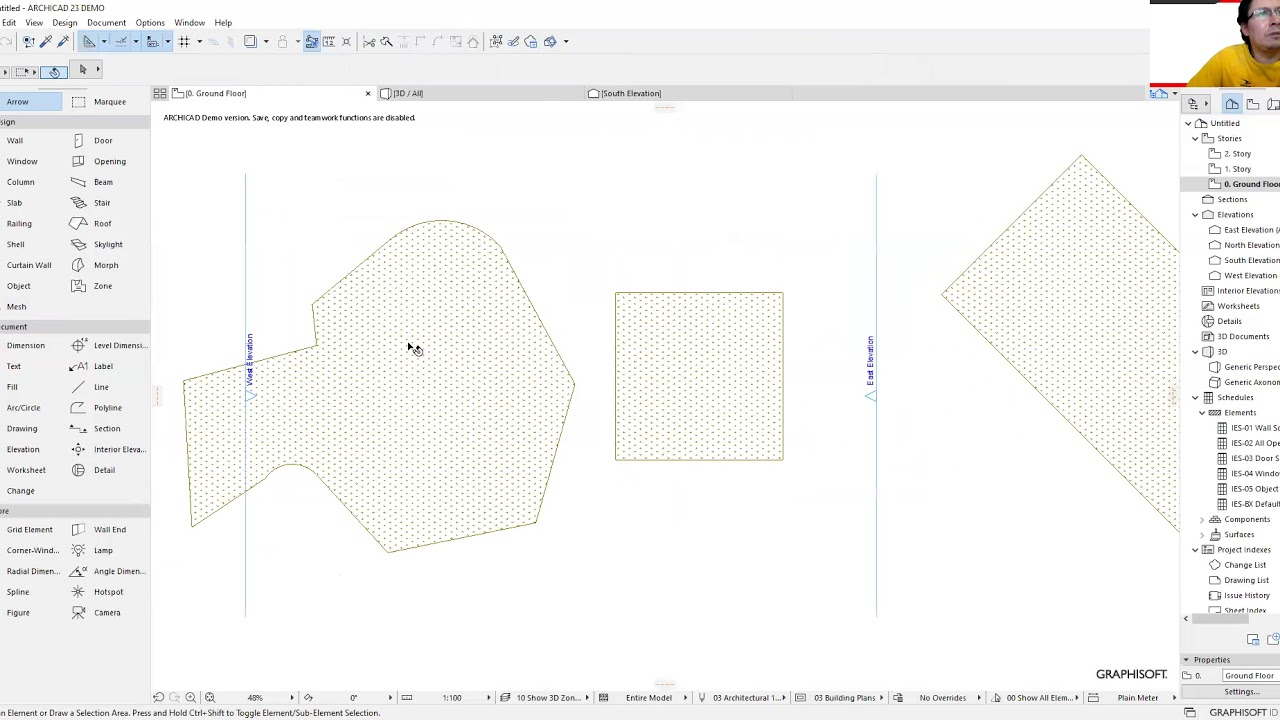Open the Edit menu

click(8, 23)
